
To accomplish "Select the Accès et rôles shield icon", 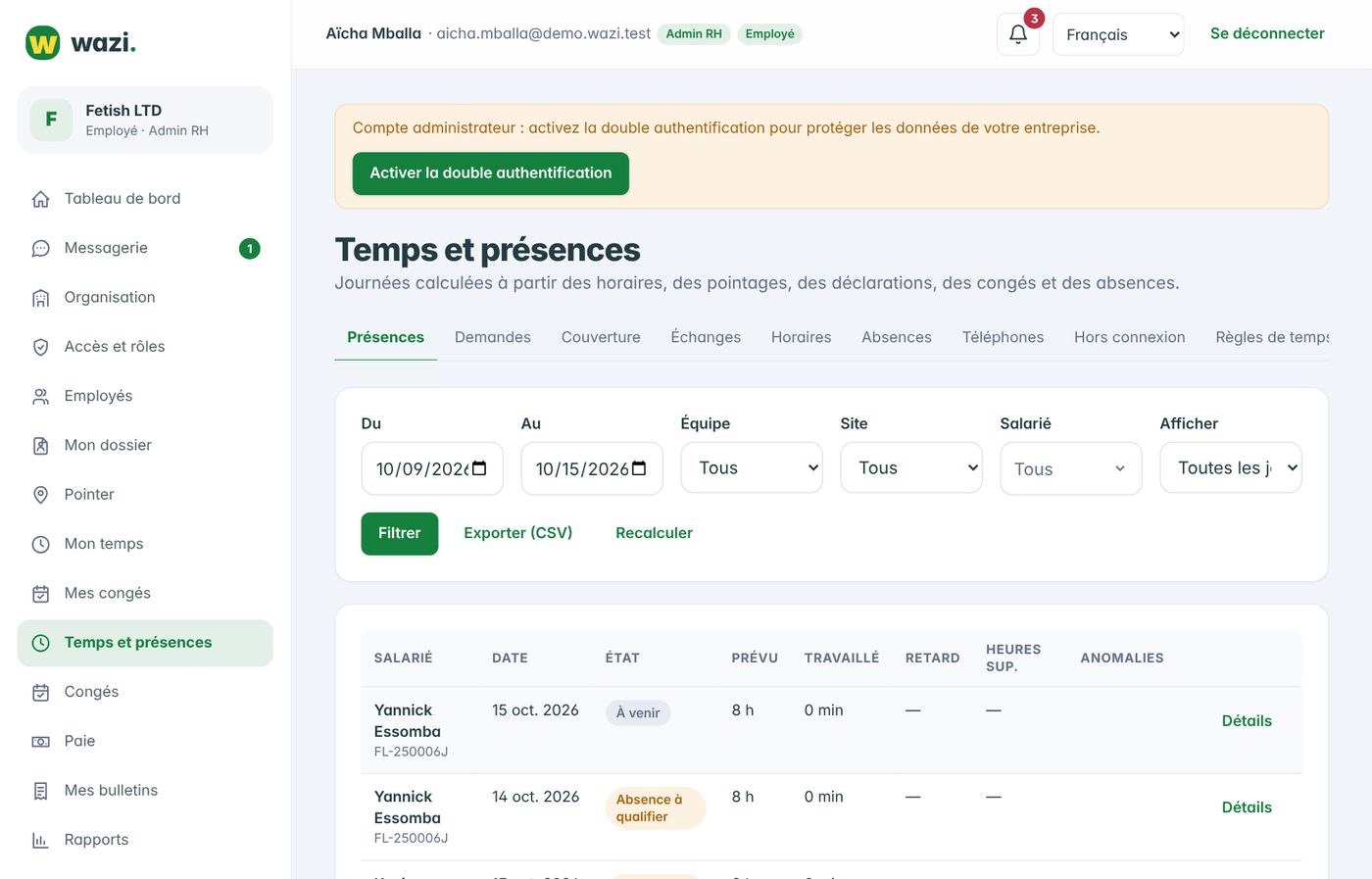I will pos(40,347).
